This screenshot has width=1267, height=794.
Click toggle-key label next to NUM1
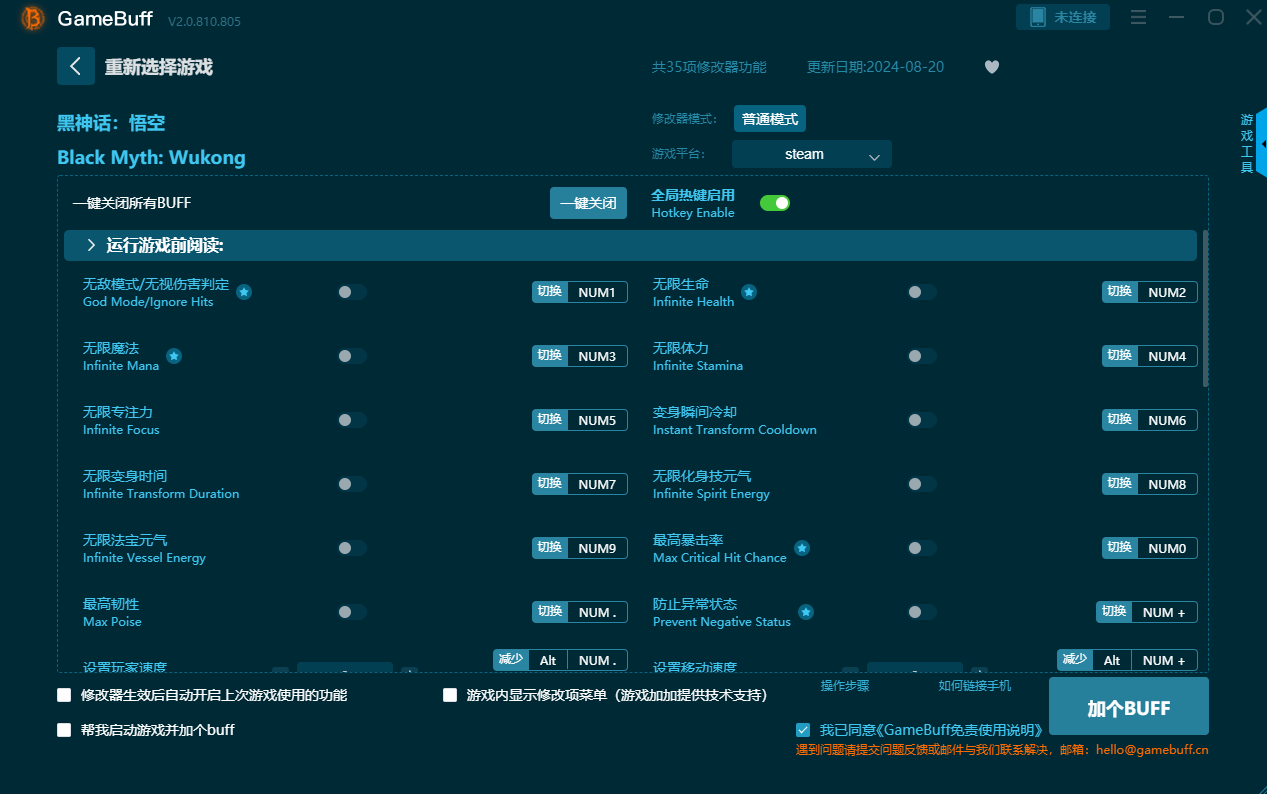[550, 292]
